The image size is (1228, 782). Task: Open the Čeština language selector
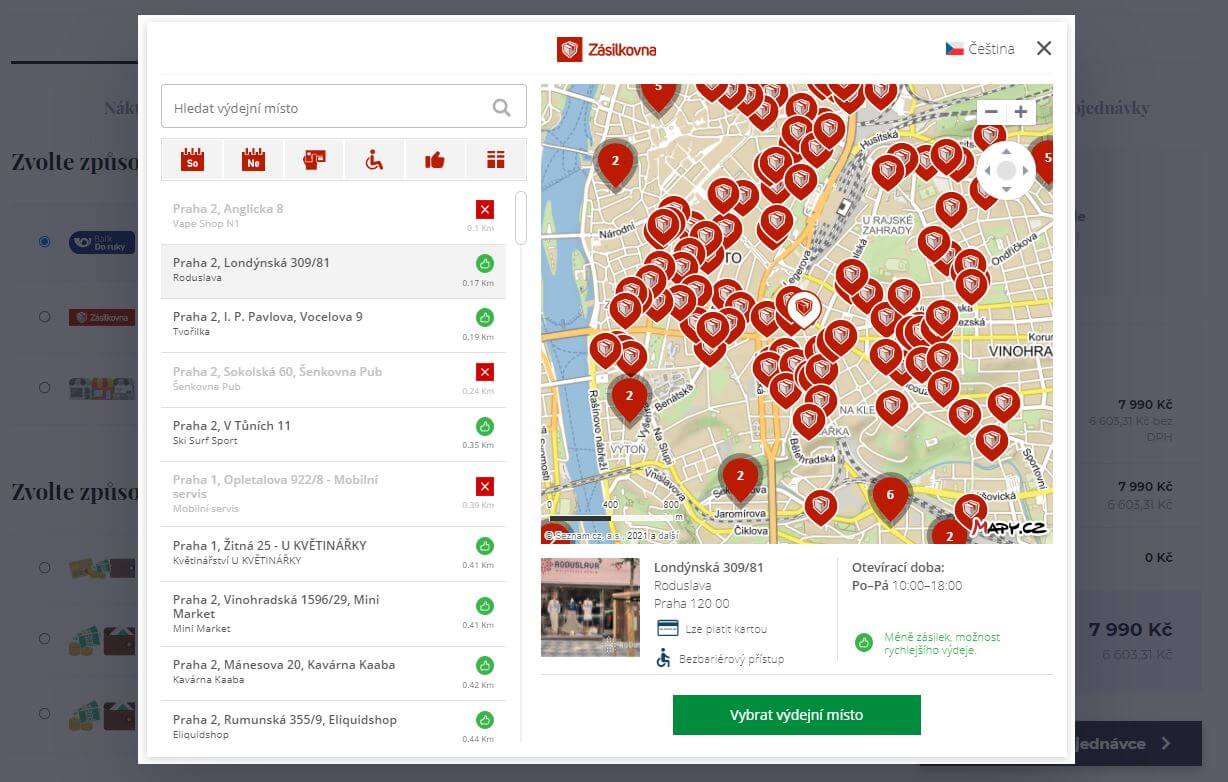coord(980,48)
